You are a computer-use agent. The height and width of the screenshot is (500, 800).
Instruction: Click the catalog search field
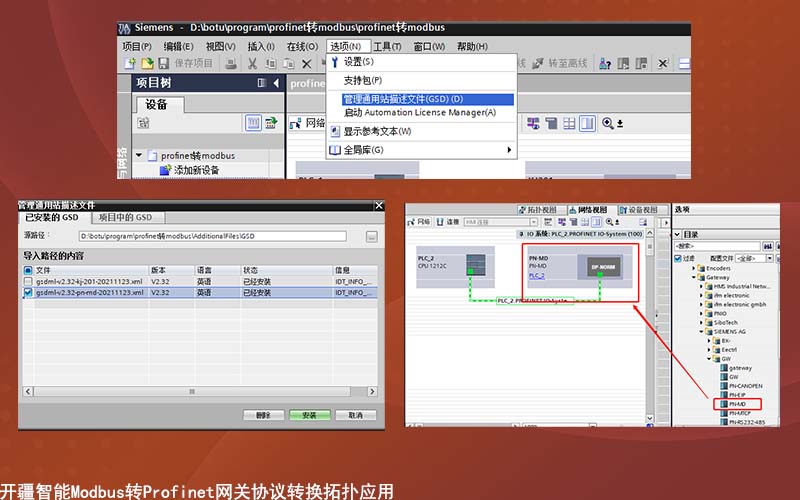coord(717,246)
